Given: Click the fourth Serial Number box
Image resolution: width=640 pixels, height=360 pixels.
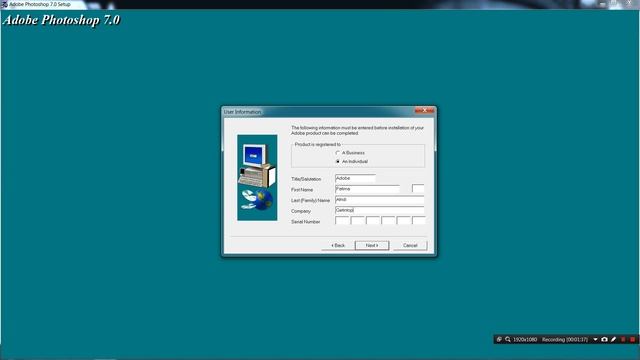Looking at the screenshot, I should coord(388,221).
